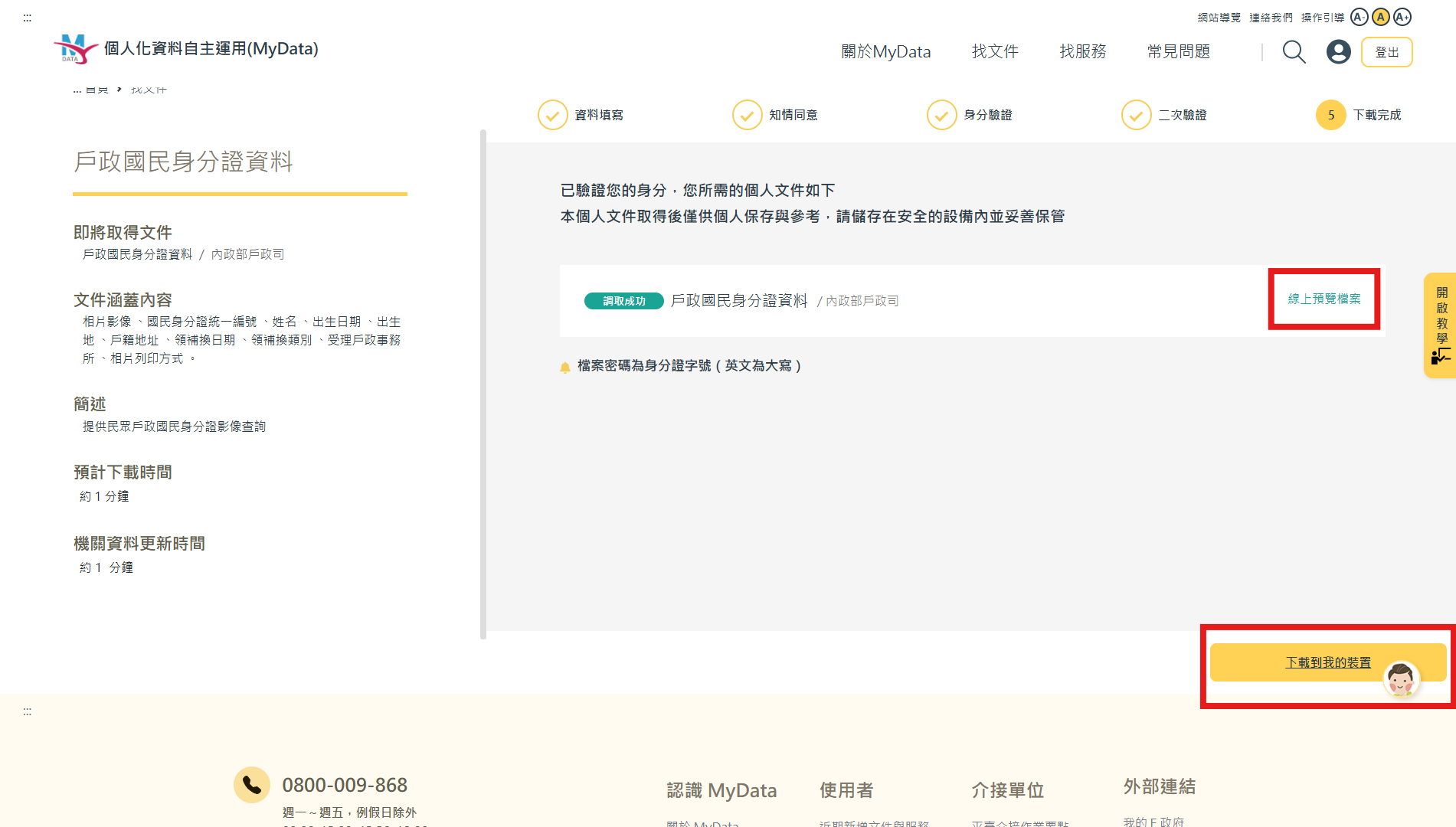This screenshot has width=1456, height=827.
Task: Click the MyData logo icon
Action: 75,49
